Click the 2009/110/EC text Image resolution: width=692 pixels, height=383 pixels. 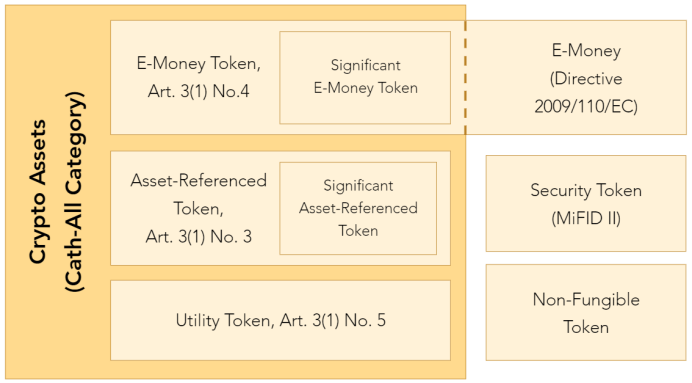coord(586,106)
